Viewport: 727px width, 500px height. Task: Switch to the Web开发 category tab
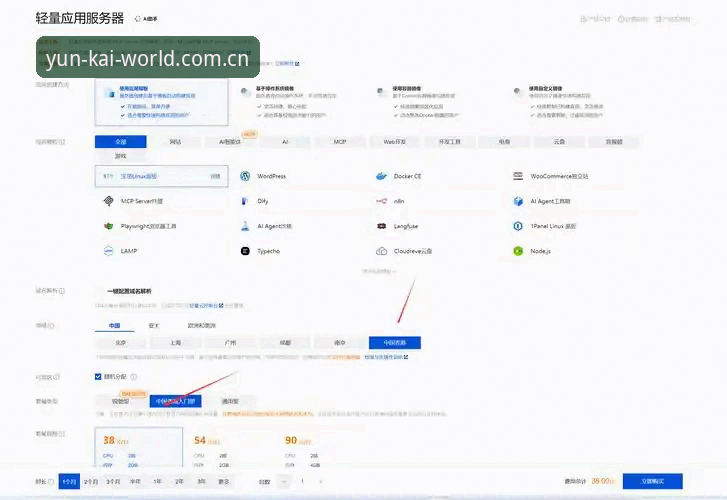pyautogui.click(x=395, y=141)
